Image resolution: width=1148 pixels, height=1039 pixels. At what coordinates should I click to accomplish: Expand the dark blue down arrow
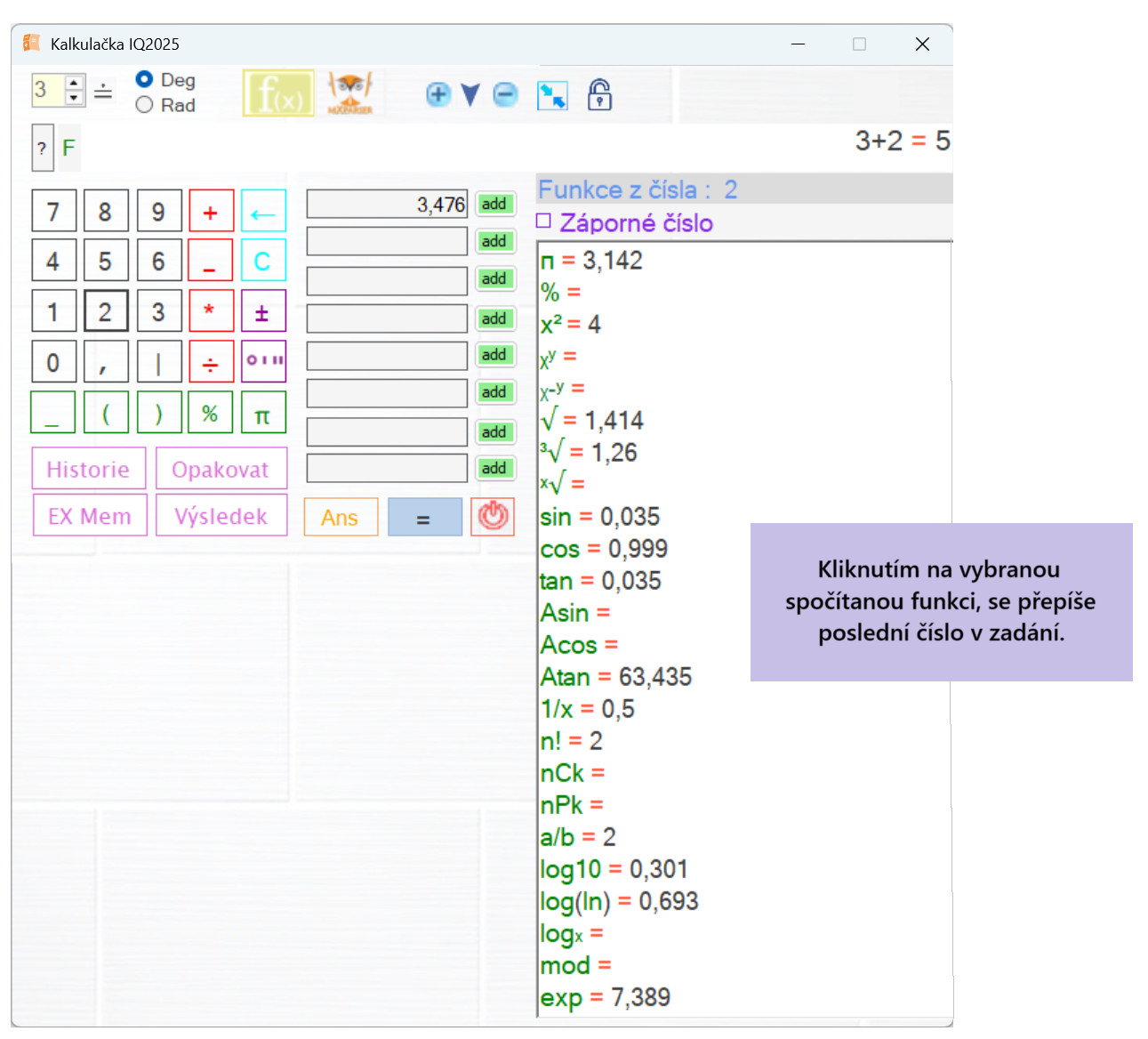(x=470, y=95)
